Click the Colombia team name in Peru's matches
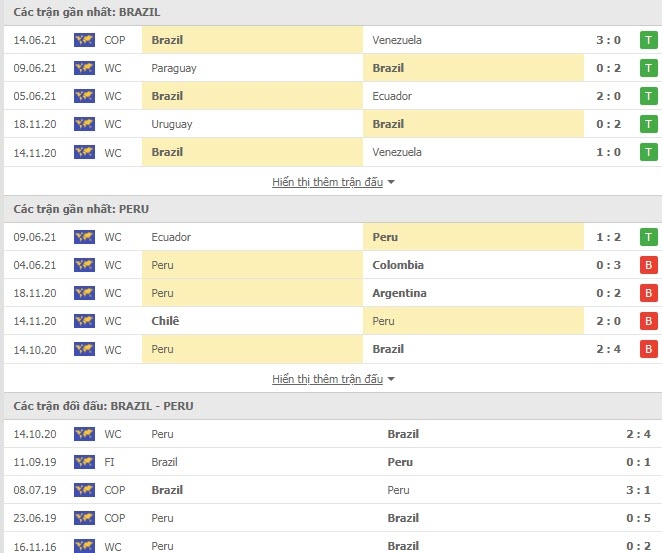The width and height of the screenshot is (662, 553). [x=398, y=265]
